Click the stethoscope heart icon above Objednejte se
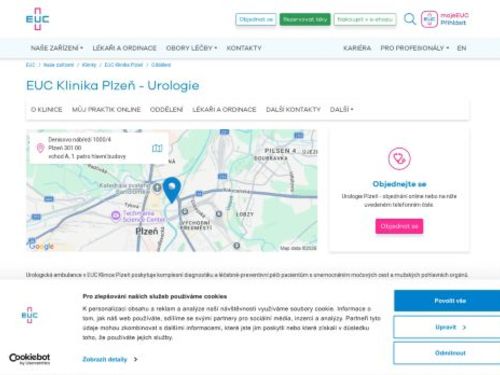Image resolution: width=500 pixels, height=375 pixels. pyautogui.click(x=399, y=159)
